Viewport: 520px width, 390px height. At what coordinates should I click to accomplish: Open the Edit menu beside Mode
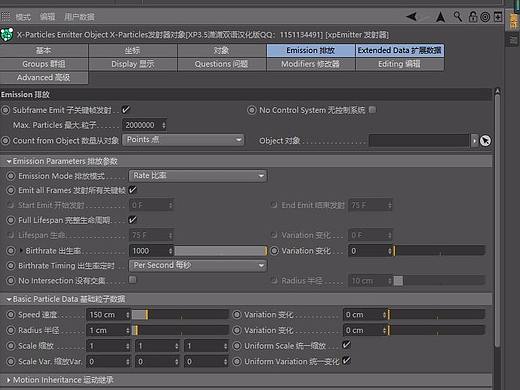point(47,17)
